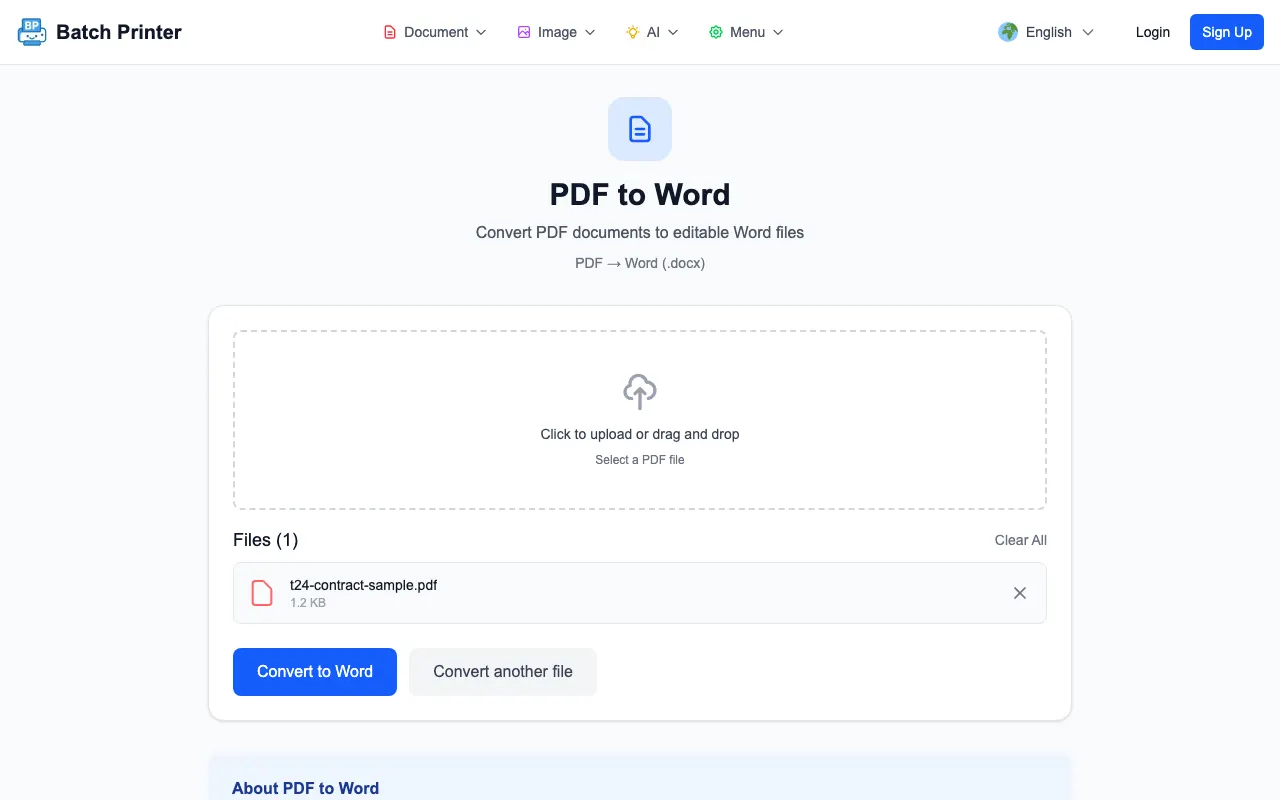The height and width of the screenshot is (800, 1280).
Task: Click the AI lightbulb icon
Action: [x=632, y=32]
